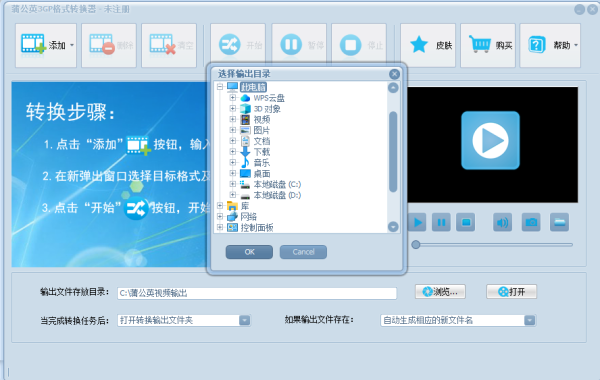Viewport: 600px width, 380px height.
Task: Click the 输出文件存放目录 path field
Action: click(257, 293)
